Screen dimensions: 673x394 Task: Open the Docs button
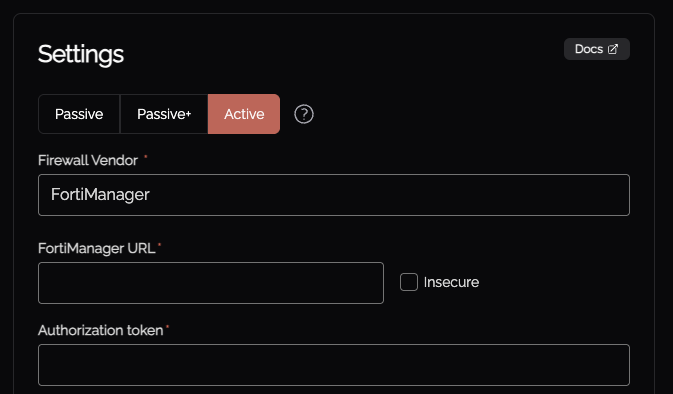pos(597,49)
